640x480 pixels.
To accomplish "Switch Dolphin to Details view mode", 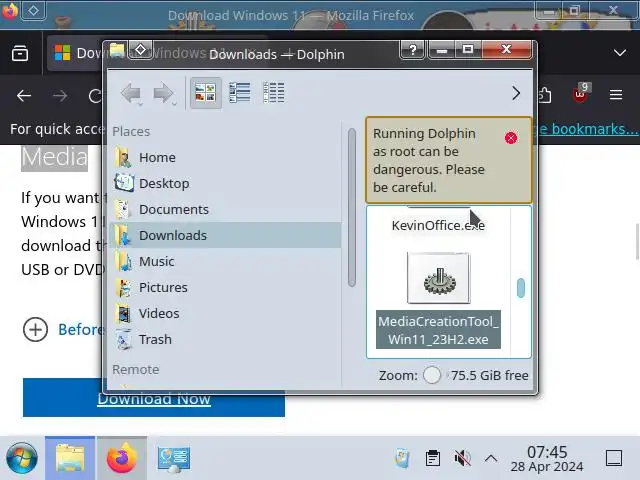I will (x=274, y=93).
